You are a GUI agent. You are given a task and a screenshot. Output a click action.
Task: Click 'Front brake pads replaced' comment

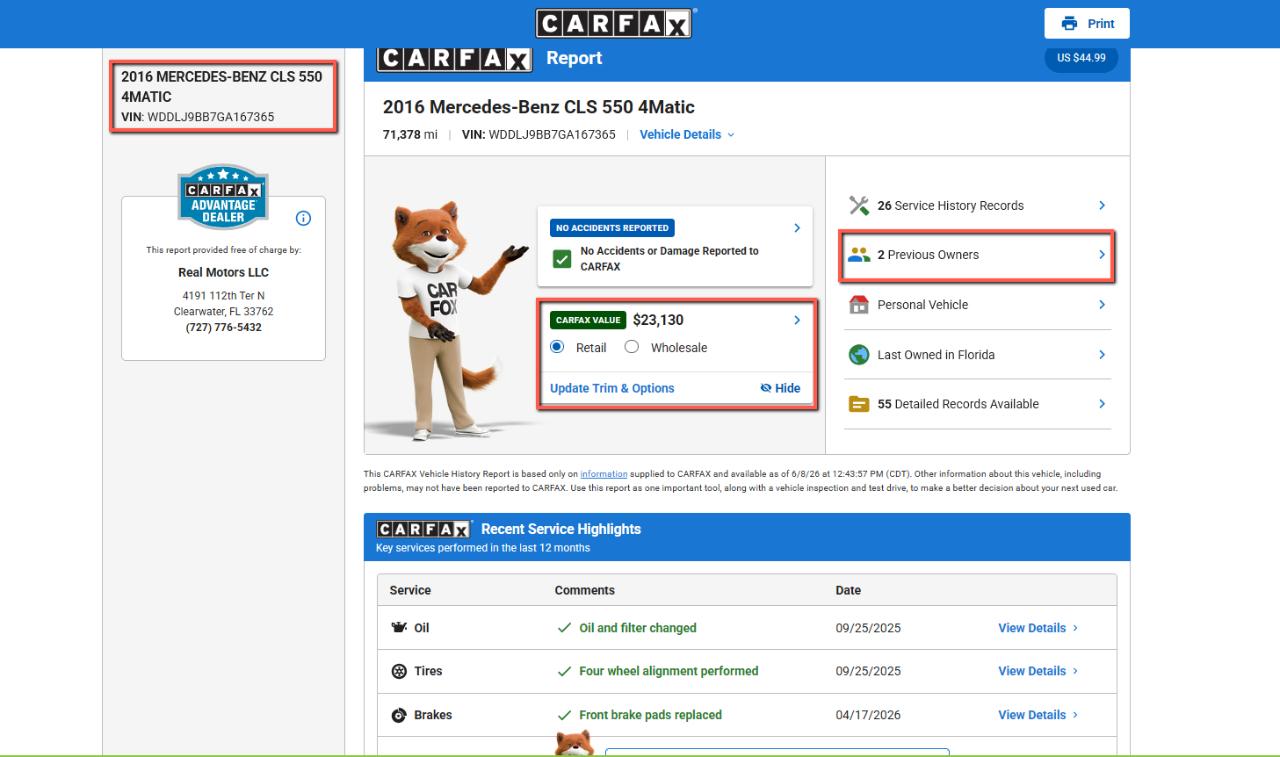click(x=650, y=715)
